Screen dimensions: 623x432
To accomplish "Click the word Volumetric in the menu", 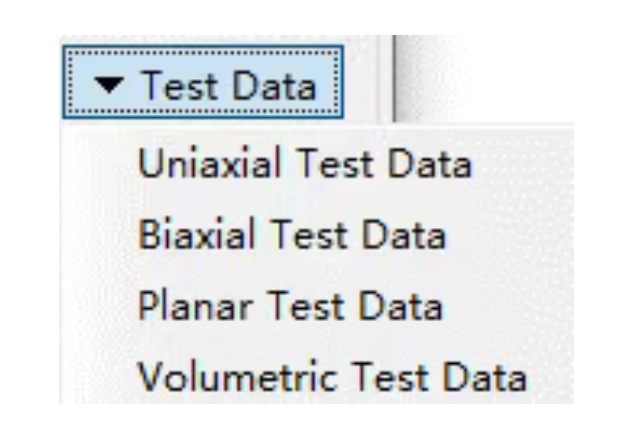I will (208, 378).
